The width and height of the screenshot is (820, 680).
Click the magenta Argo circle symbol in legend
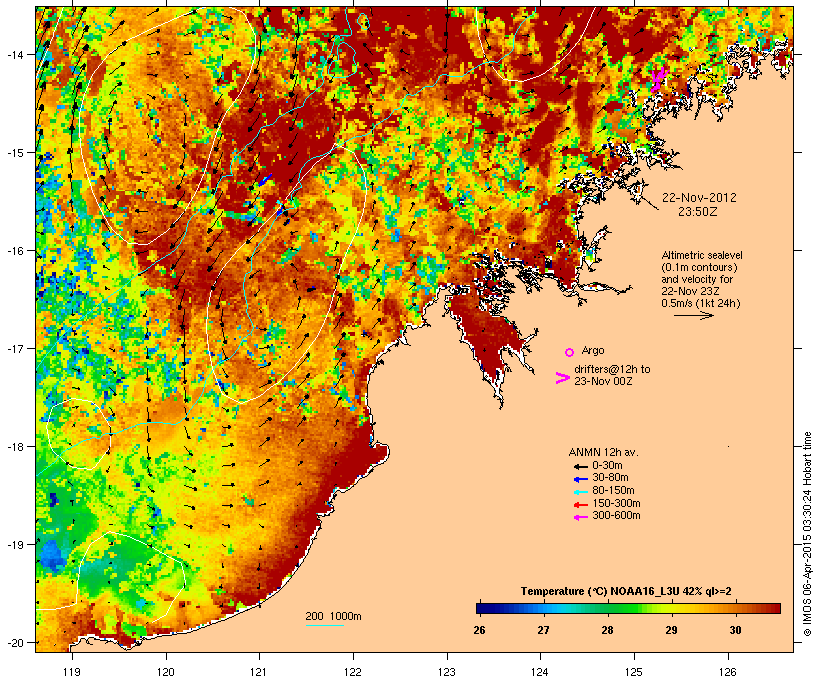(x=570, y=352)
